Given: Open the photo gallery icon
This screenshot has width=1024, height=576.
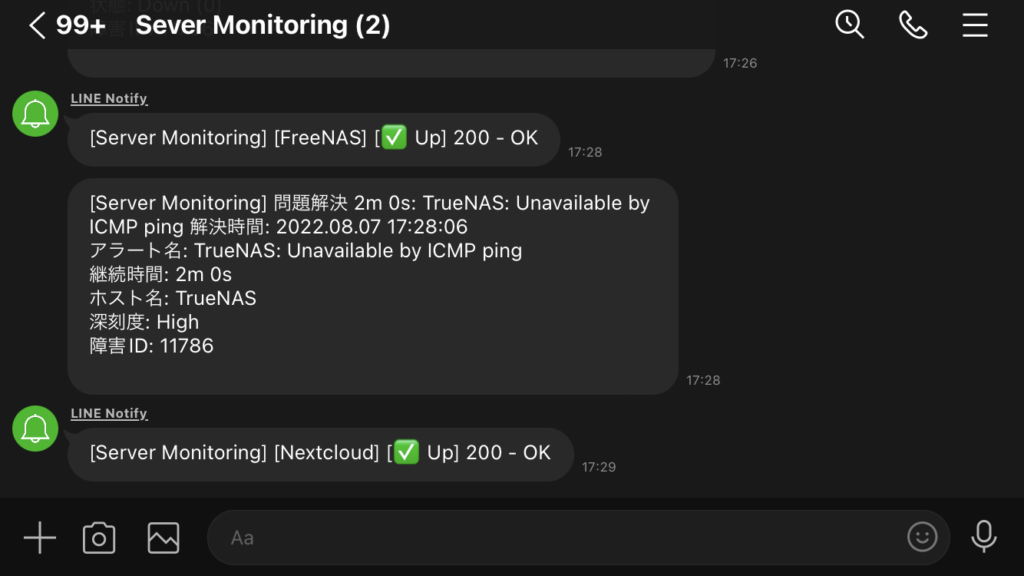Looking at the screenshot, I should pos(163,537).
